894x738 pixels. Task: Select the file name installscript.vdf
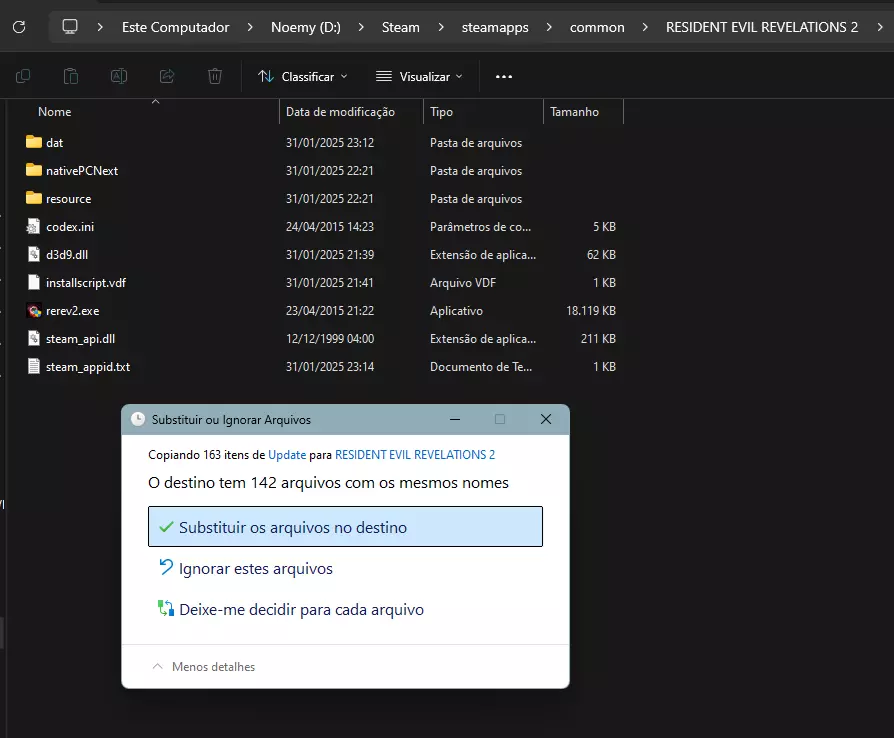coord(86,283)
